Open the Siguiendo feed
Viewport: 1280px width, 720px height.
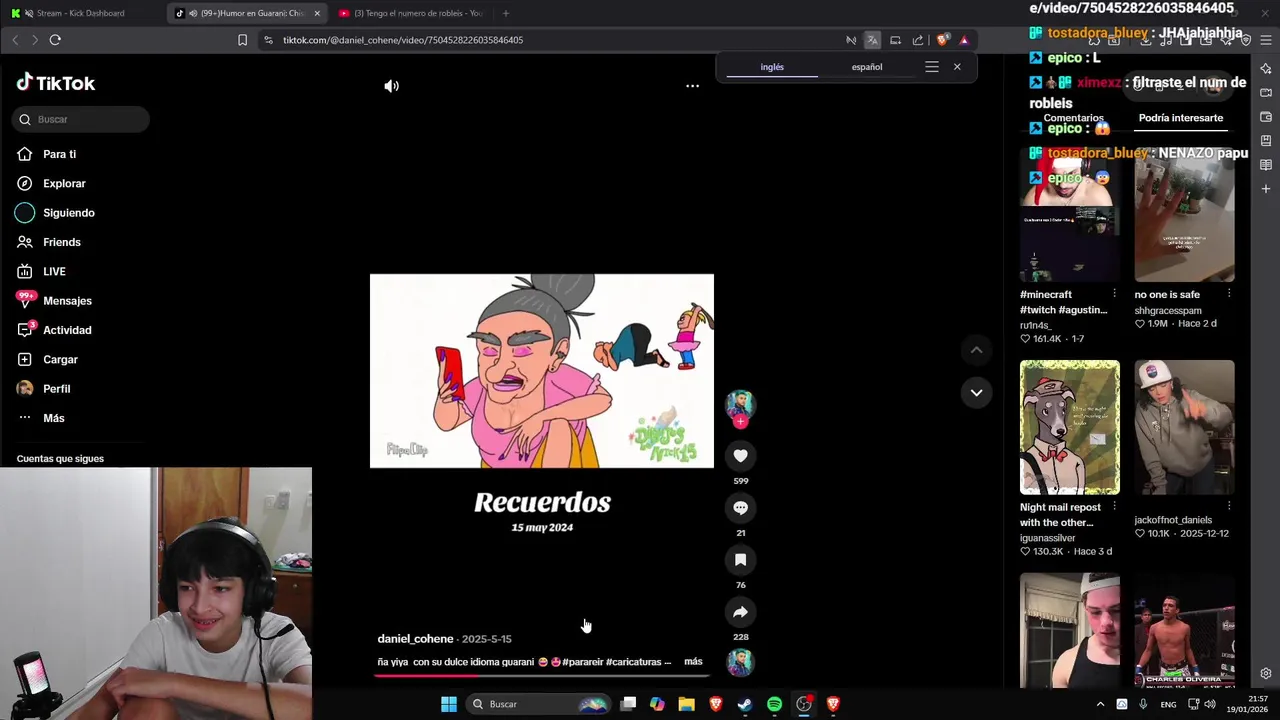68,213
